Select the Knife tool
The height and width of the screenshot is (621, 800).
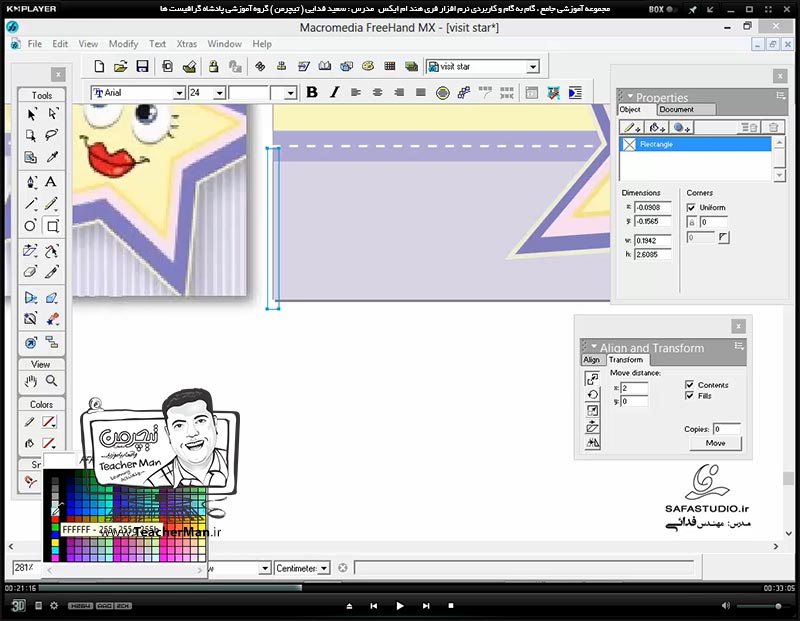pos(52,271)
